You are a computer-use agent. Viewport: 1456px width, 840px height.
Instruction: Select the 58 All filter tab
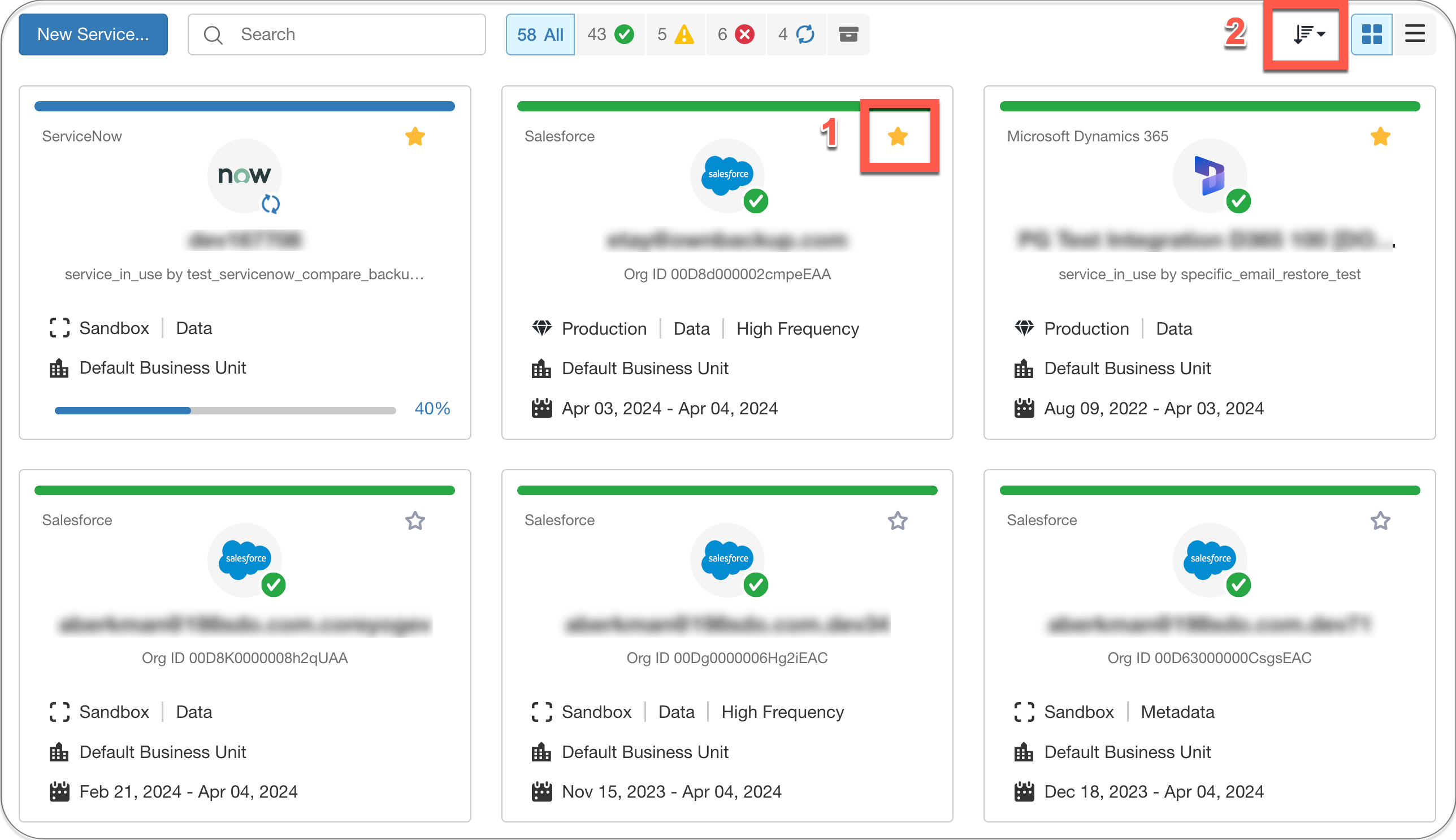[540, 34]
